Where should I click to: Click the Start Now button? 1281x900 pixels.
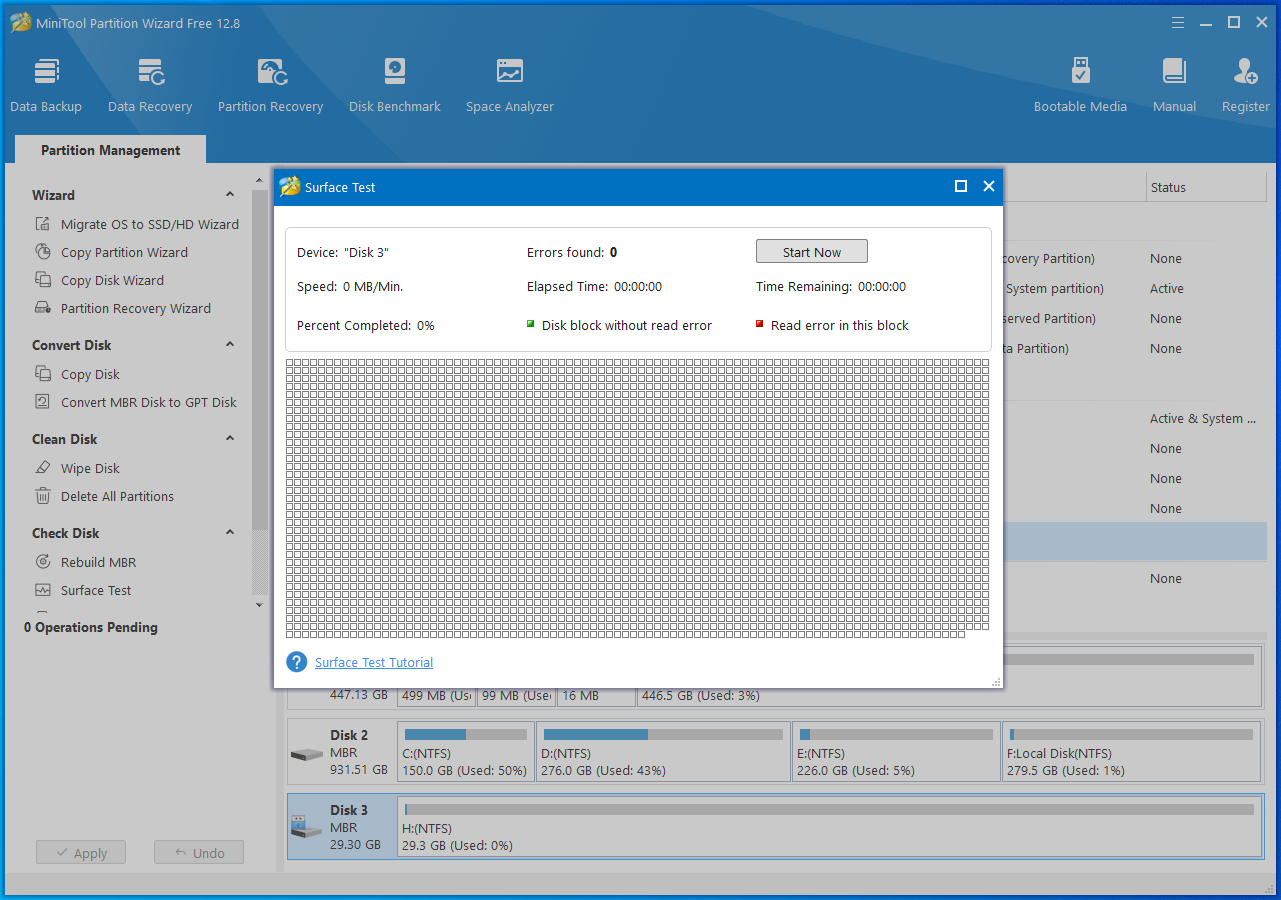(x=812, y=252)
